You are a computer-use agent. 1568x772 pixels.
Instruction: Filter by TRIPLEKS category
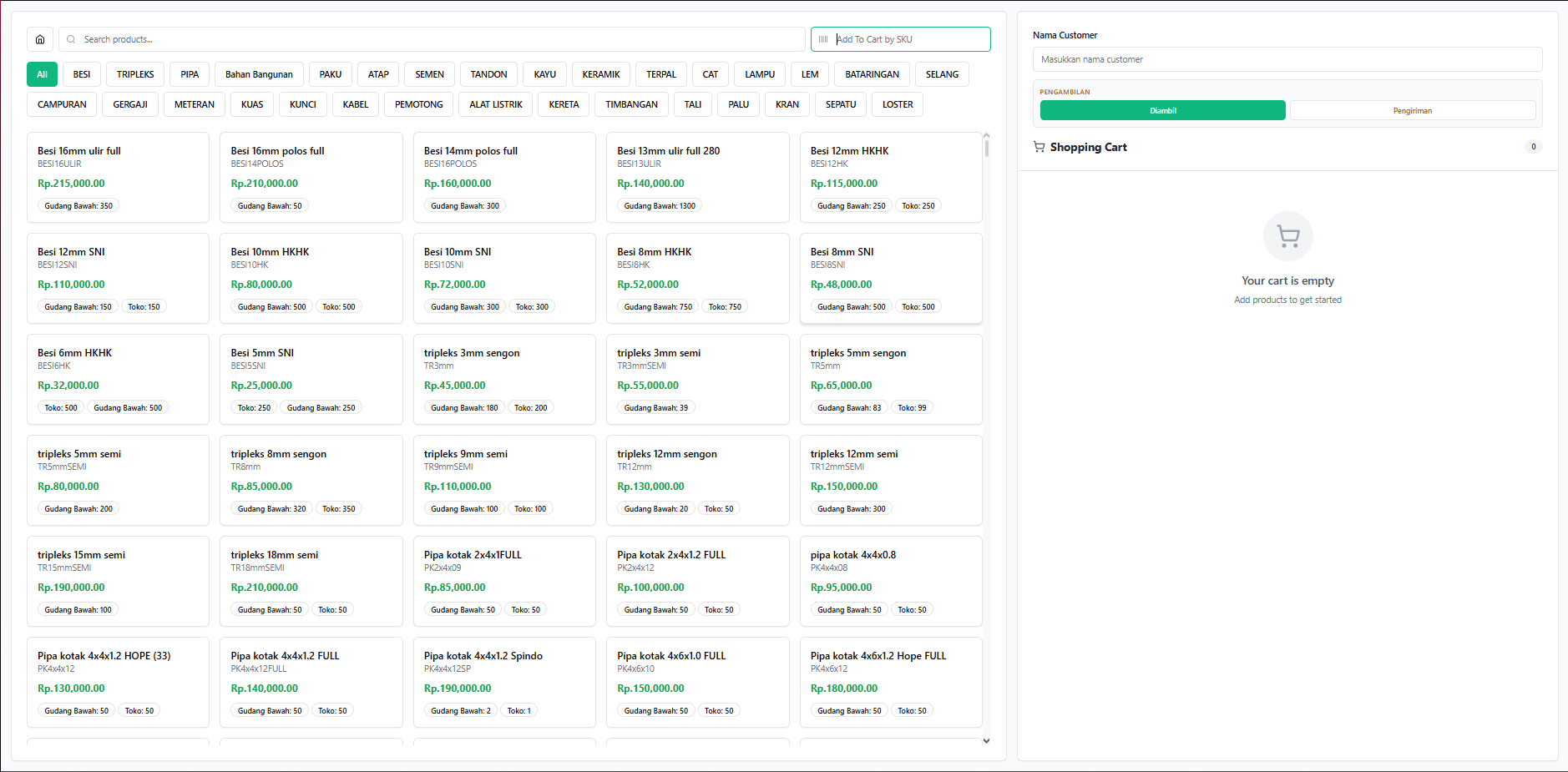pyautogui.click(x=135, y=74)
